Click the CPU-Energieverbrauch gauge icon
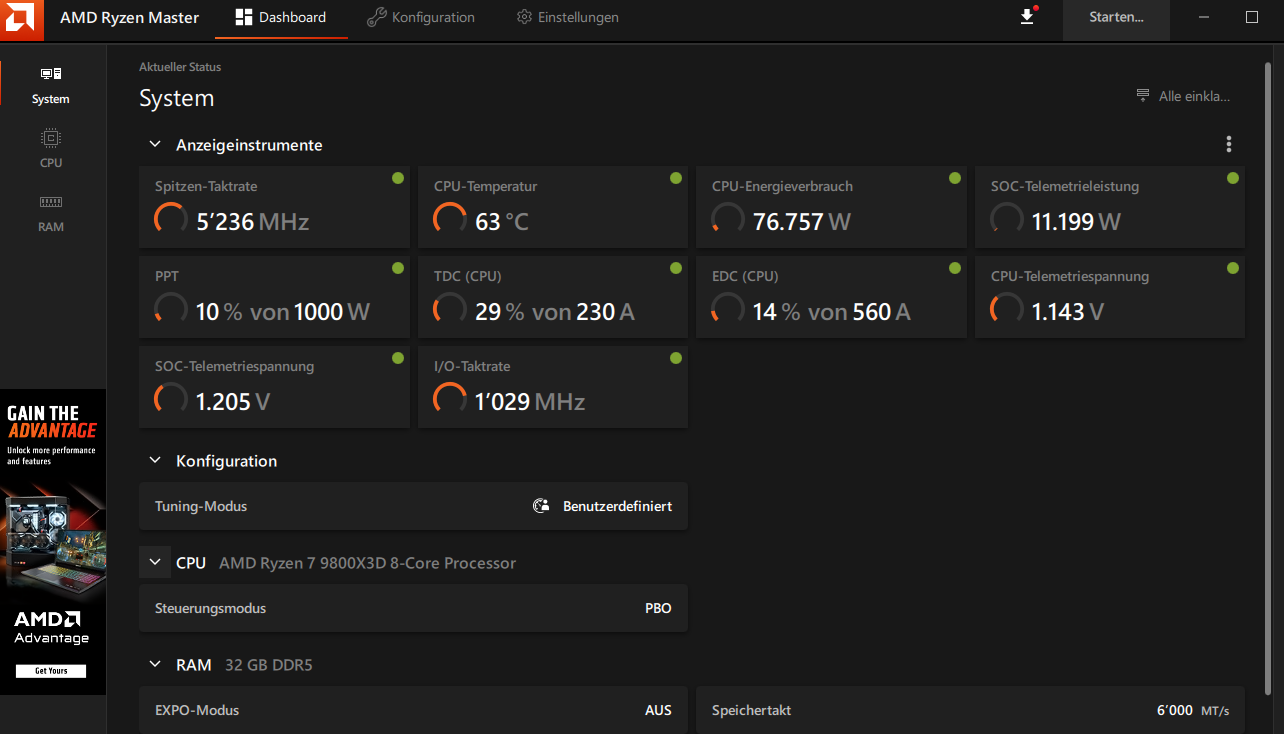Screen dimensions: 1284x734 [728, 220]
